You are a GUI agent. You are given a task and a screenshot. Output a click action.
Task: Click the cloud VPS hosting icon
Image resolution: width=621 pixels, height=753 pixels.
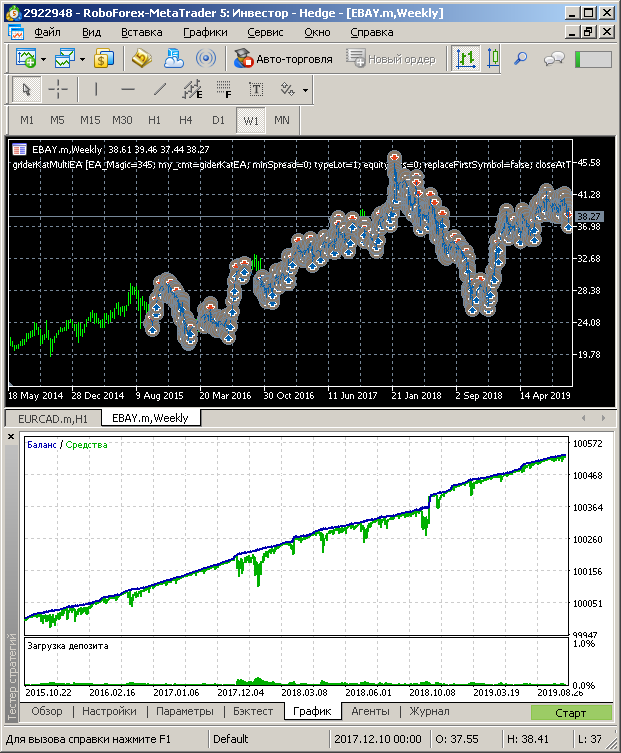173,59
